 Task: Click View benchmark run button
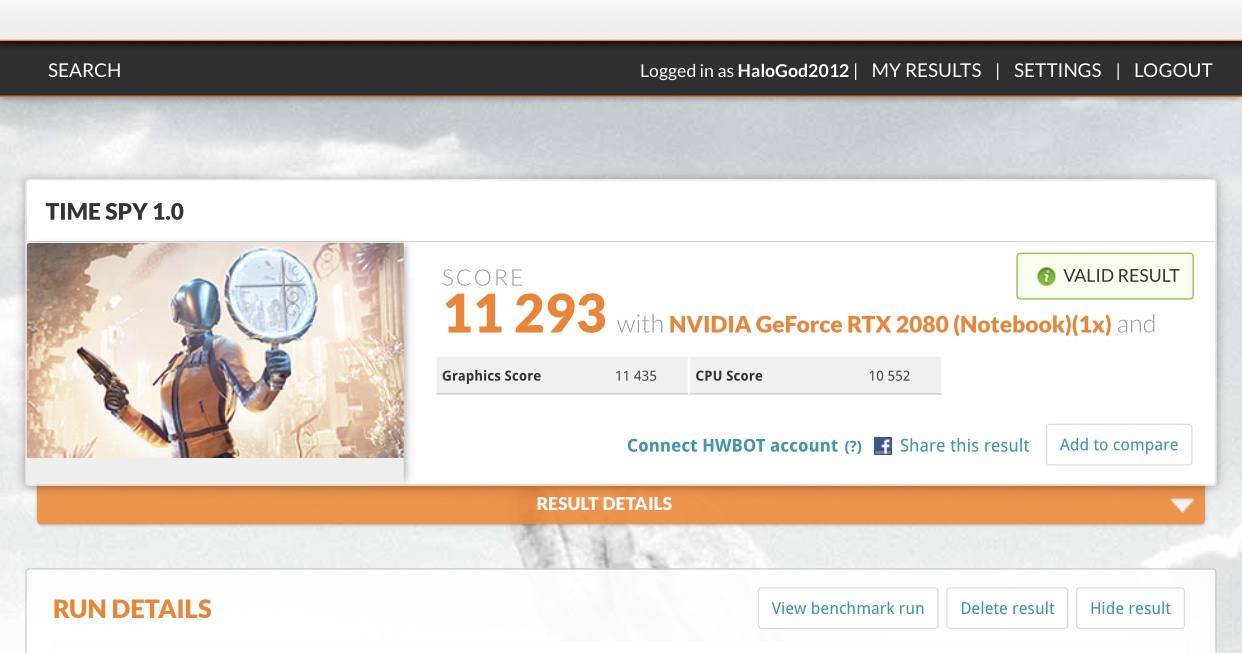pos(848,608)
